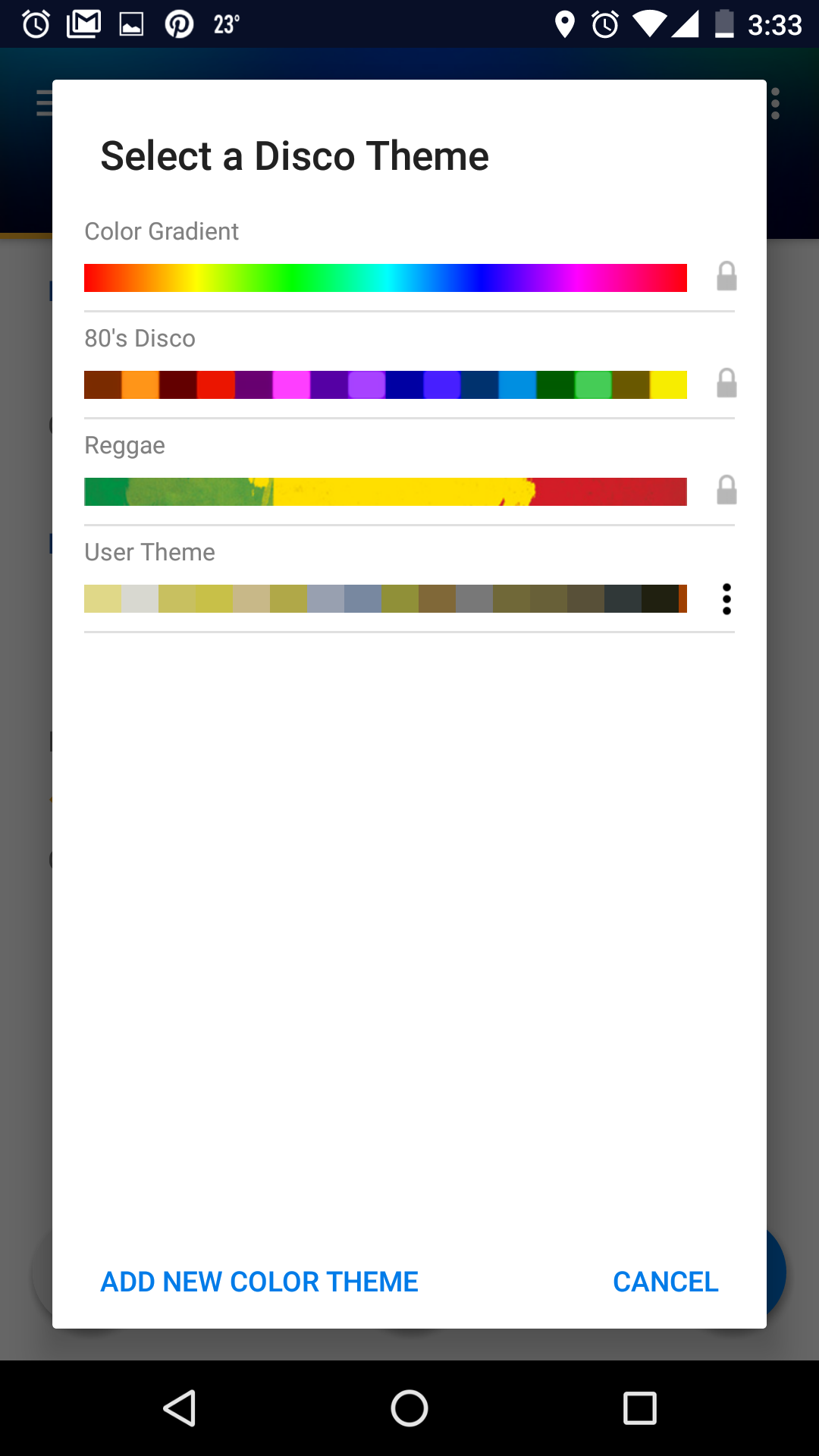Tap the Pinterest notification icon
819x1456 pixels.
click(x=179, y=25)
